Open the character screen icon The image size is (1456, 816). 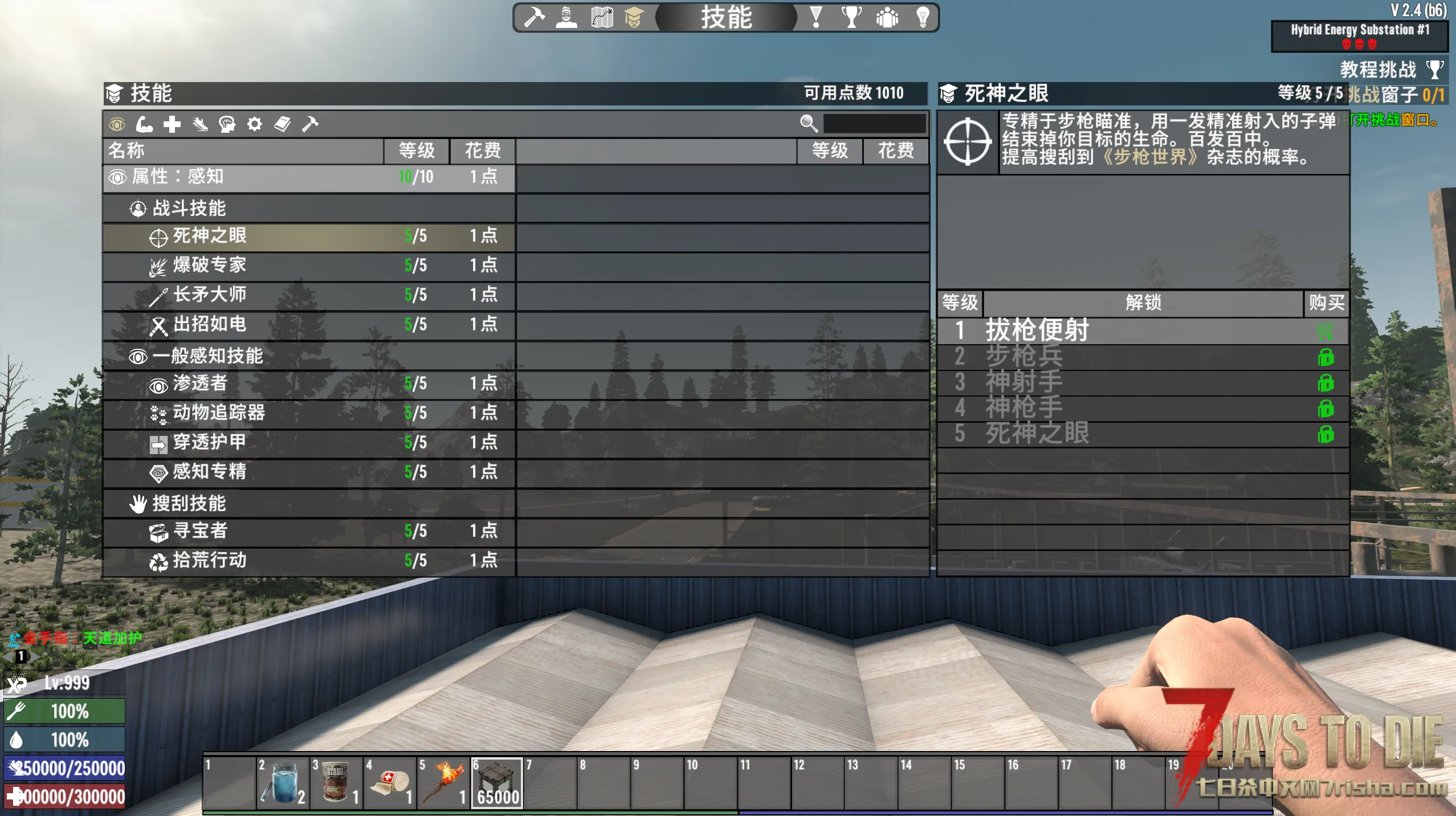pyautogui.click(x=566, y=17)
